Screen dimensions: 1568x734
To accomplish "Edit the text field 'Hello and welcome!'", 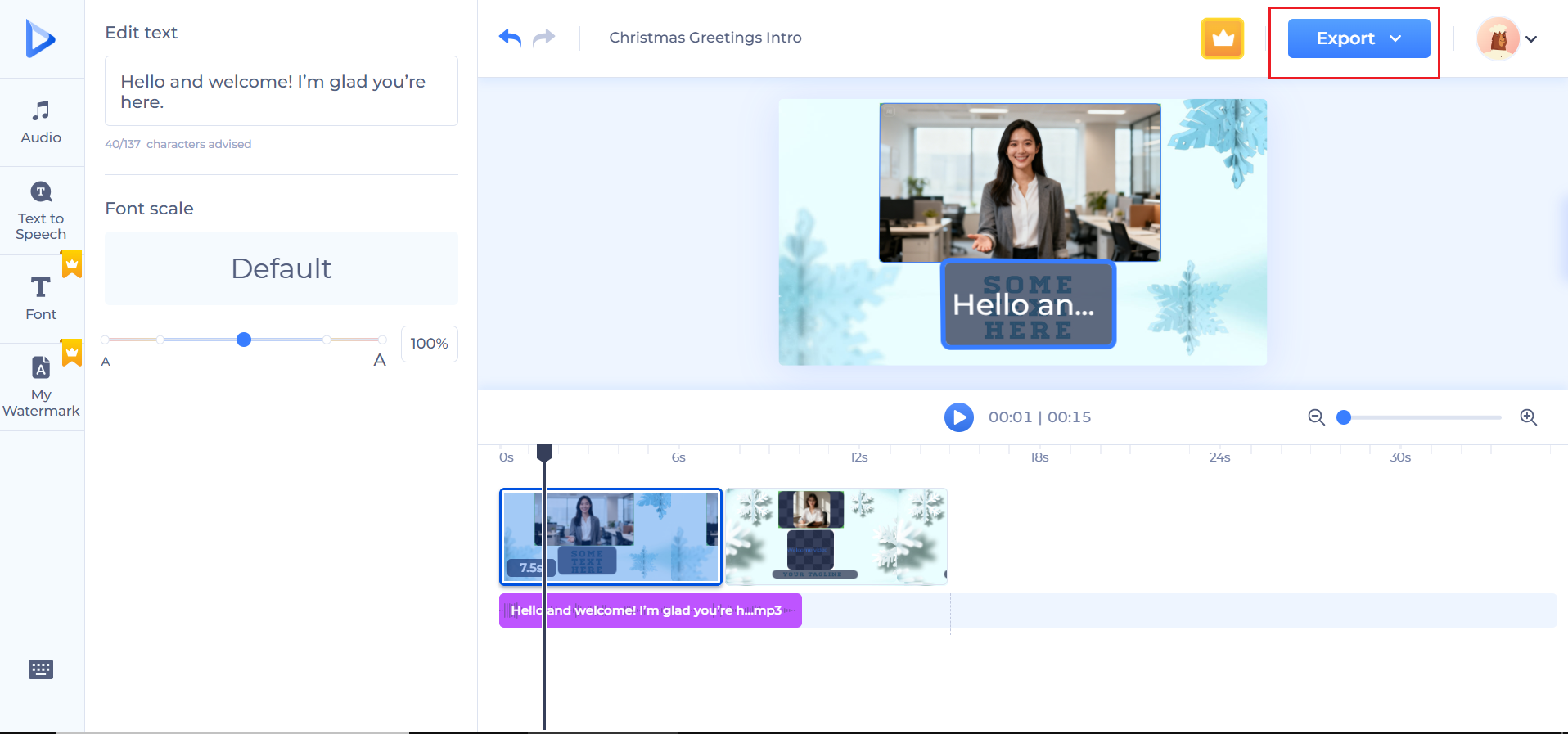I will point(282,91).
